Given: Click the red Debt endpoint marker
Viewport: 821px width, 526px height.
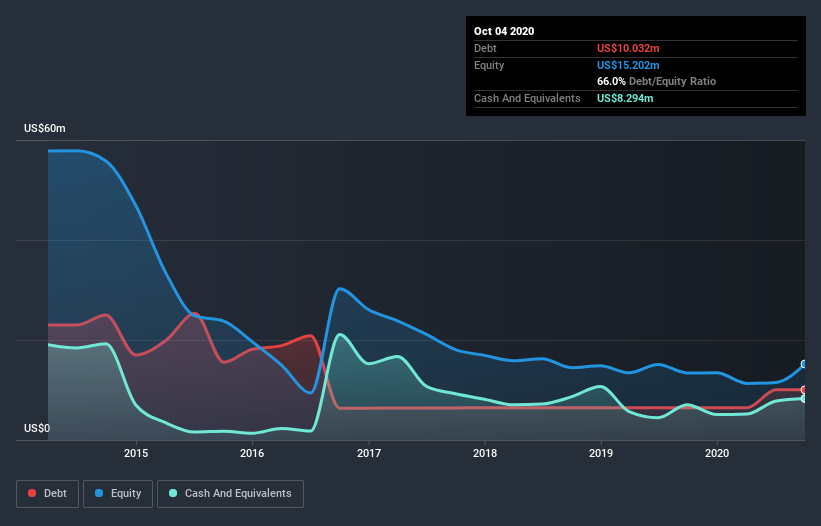Looking at the screenshot, I should [x=804, y=390].
